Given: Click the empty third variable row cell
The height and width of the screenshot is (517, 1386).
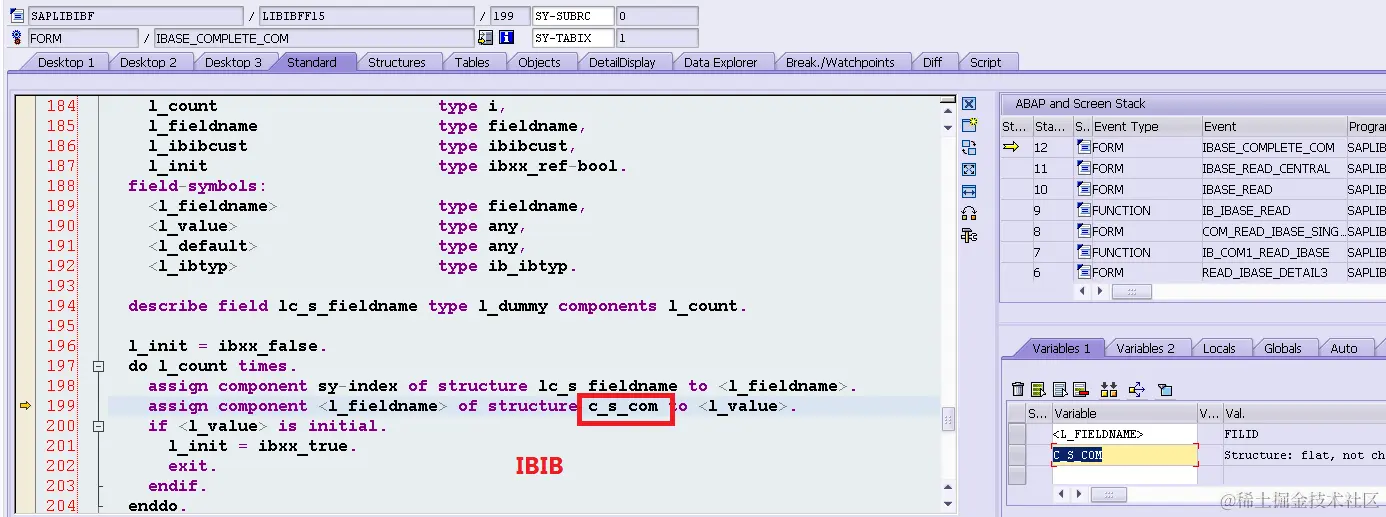Looking at the screenshot, I should click(x=1124, y=475).
